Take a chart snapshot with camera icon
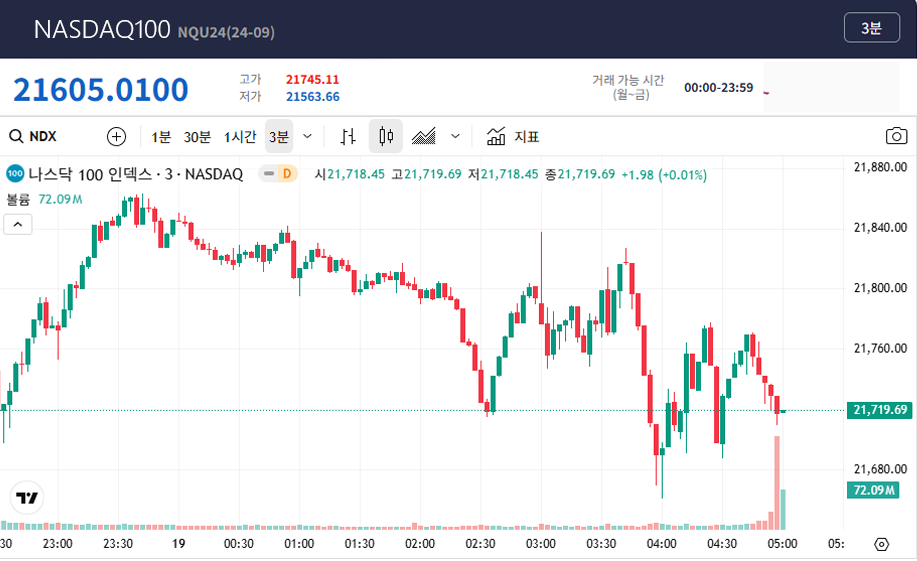917x561 pixels. tap(897, 136)
